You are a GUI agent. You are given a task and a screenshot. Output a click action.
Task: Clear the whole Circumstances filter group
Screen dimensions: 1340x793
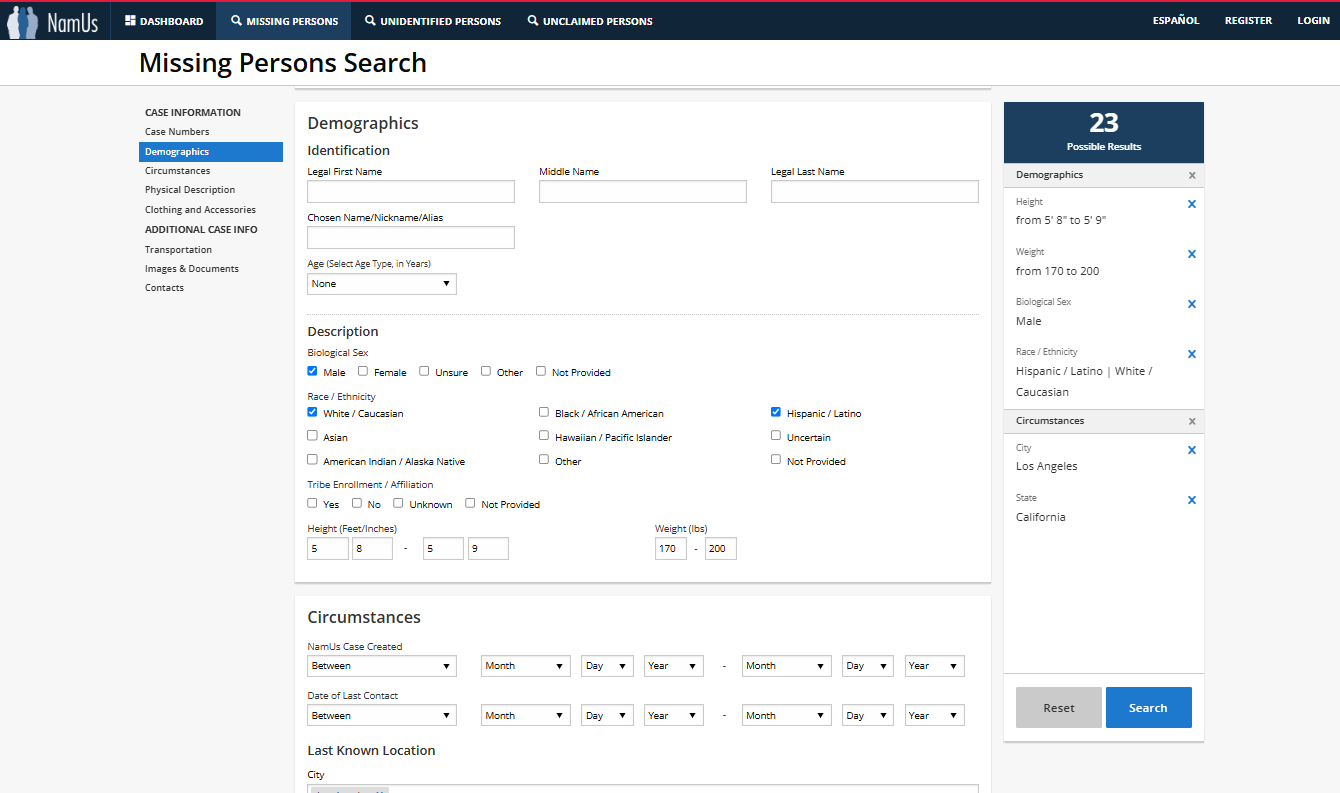pos(1191,421)
